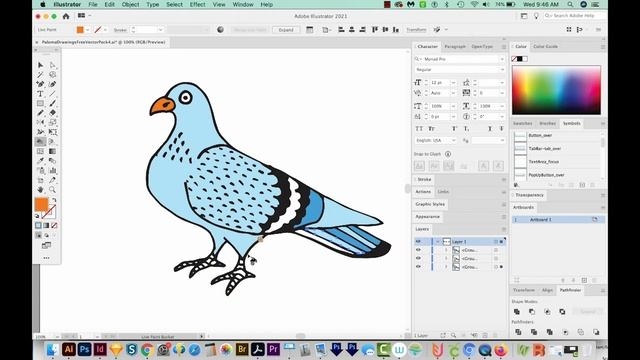Select the Hand tool

[x=40, y=189]
